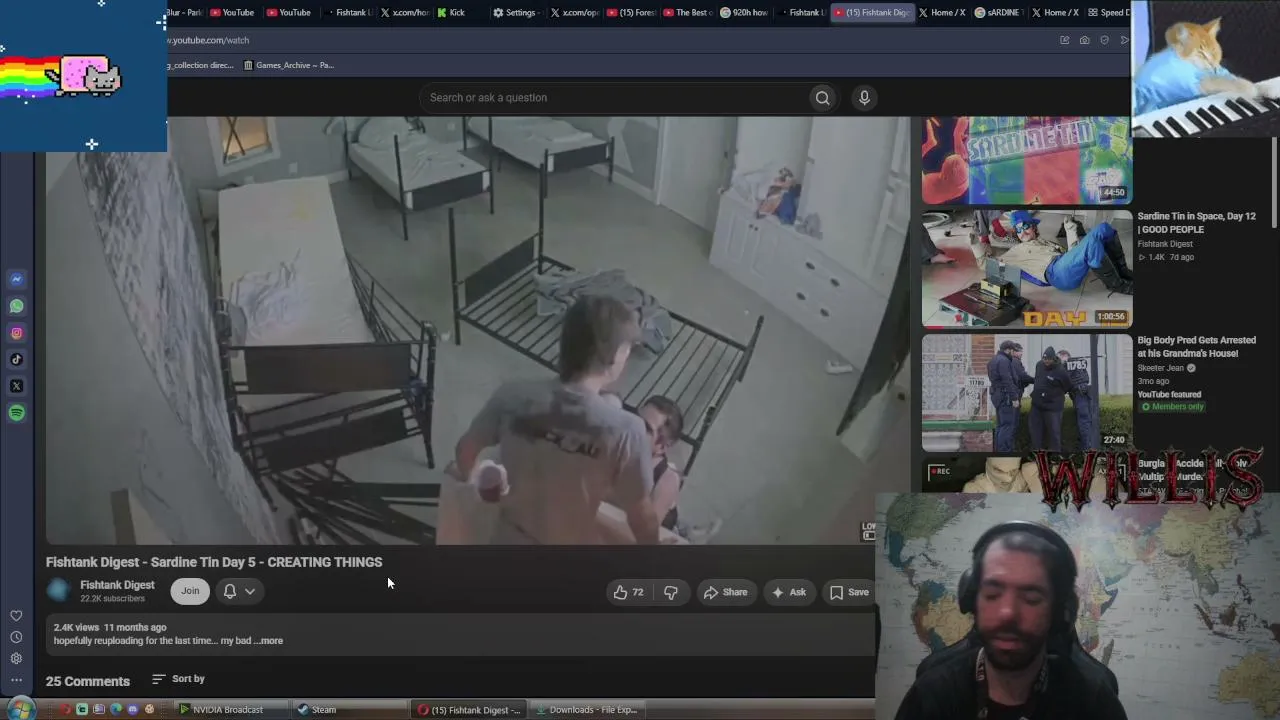The image size is (1280, 720).
Task: Open the Sardine Tin Day 12 thumbnail
Action: [1027, 269]
